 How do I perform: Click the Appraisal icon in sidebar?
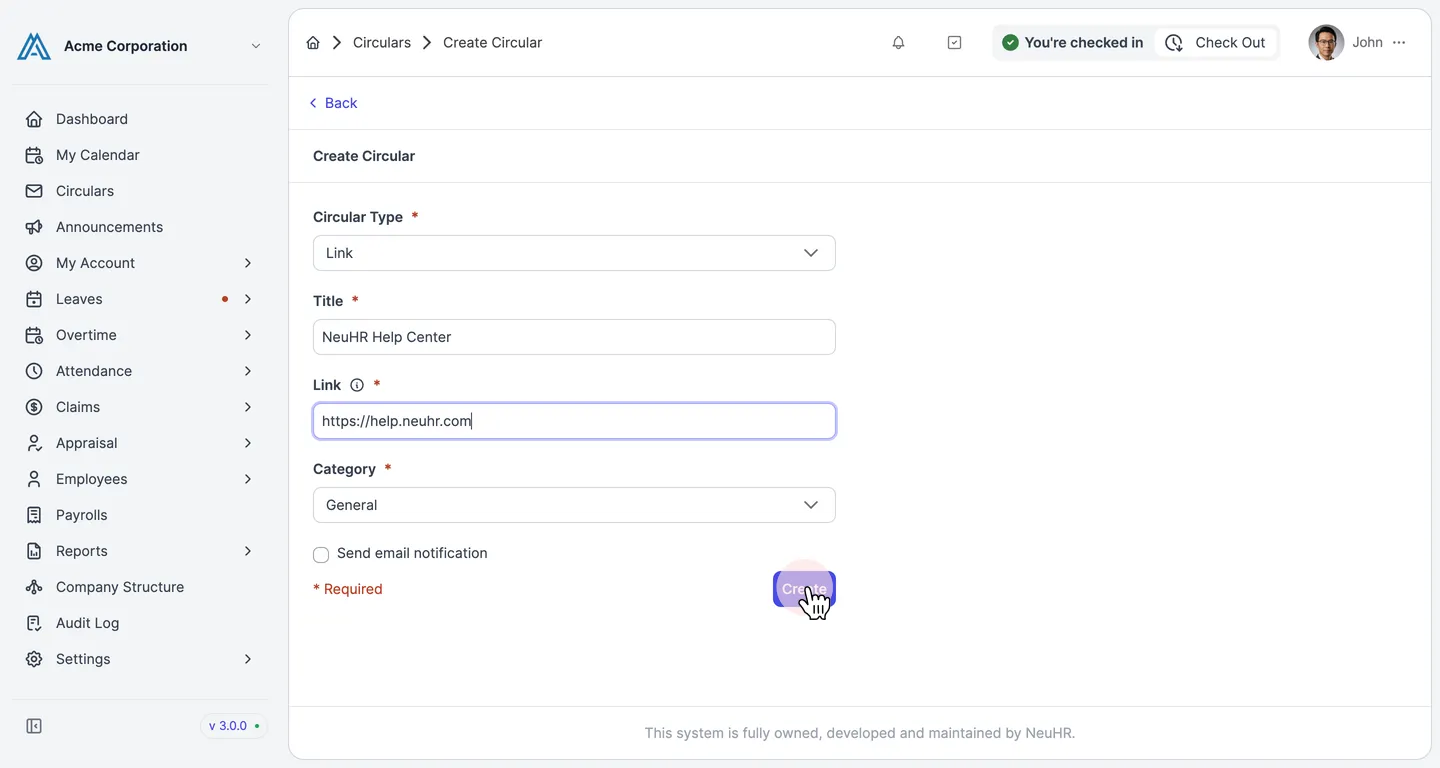point(34,443)
